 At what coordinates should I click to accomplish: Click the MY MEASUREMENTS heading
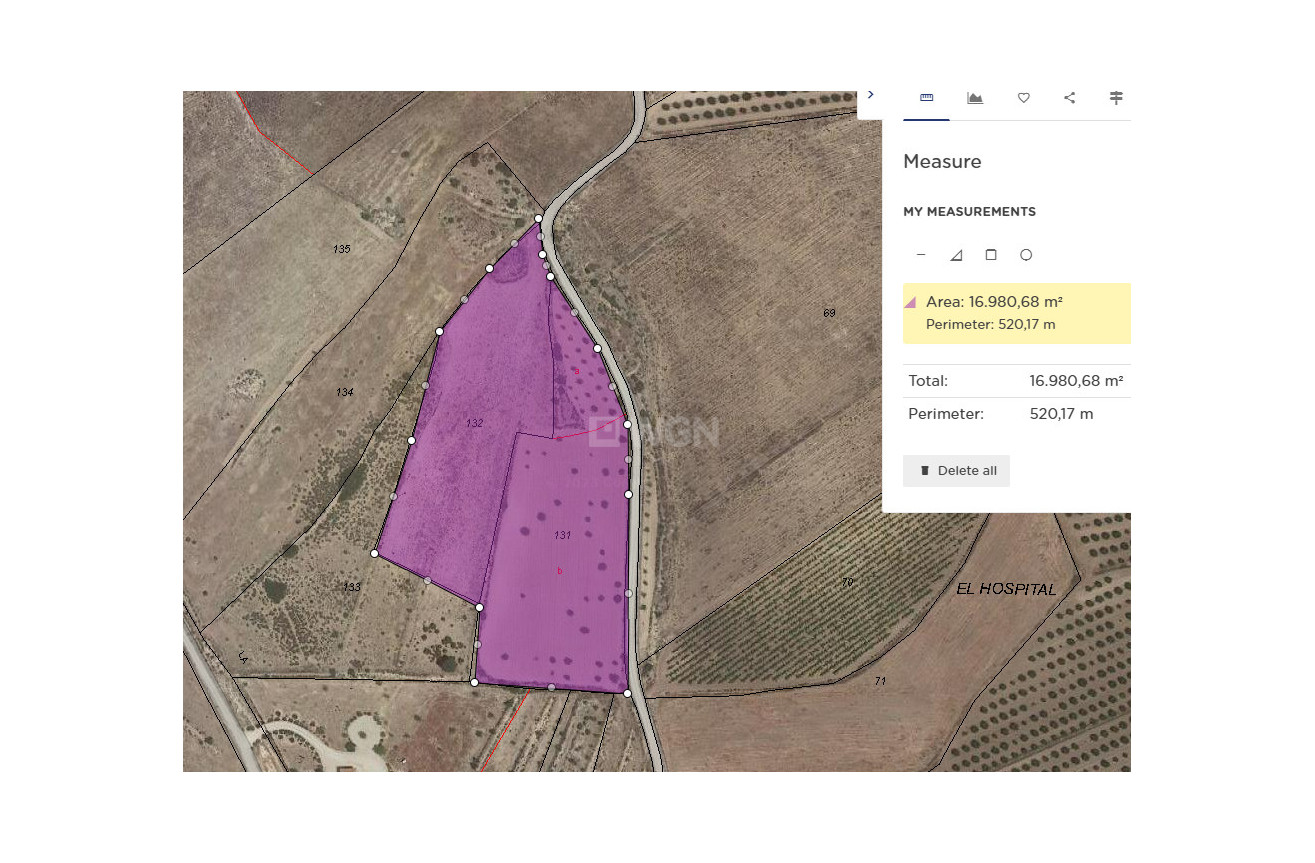[969, 212]
